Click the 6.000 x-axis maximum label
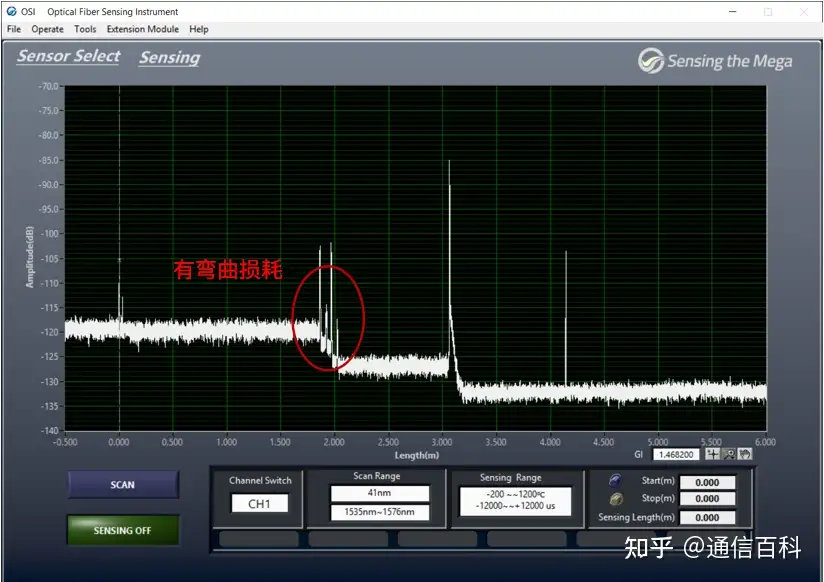The height and width of the screenshot is (582, 824). click(x=765, y=442)
